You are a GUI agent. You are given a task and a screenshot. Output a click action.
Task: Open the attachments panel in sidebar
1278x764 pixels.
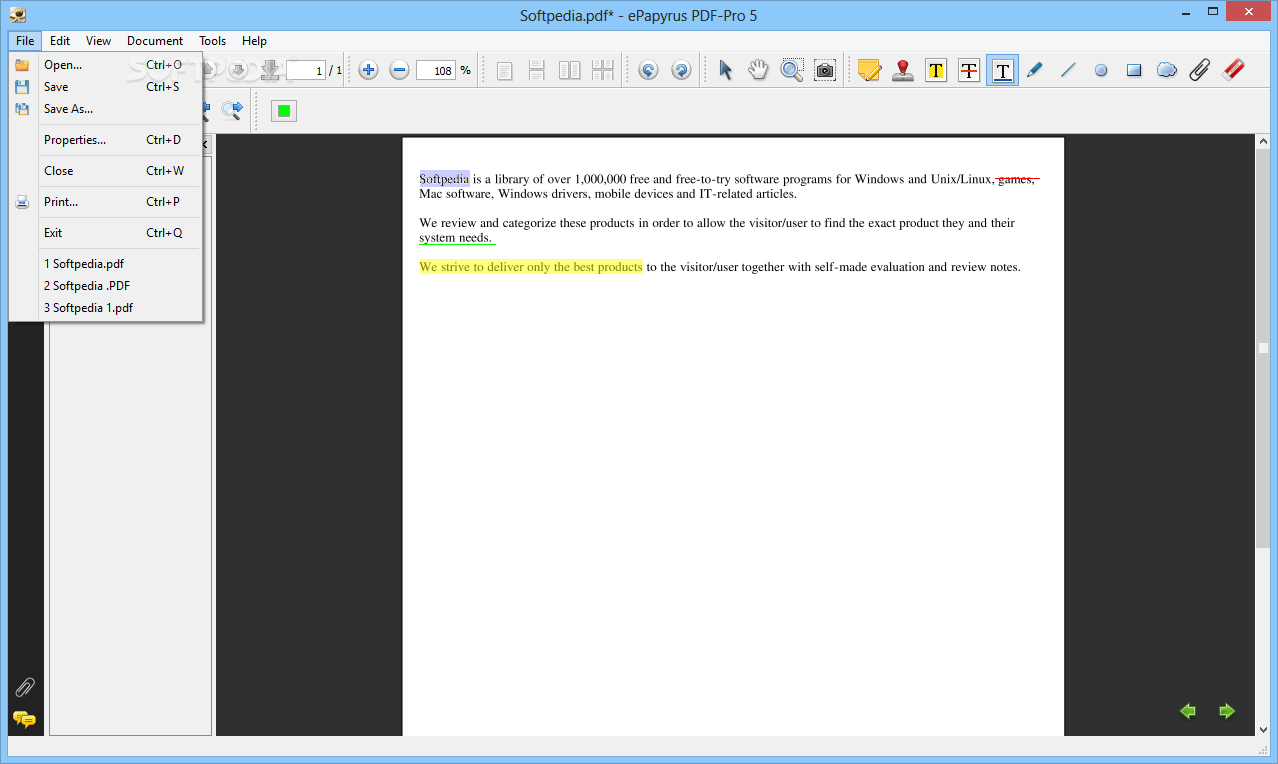(25, 687)
